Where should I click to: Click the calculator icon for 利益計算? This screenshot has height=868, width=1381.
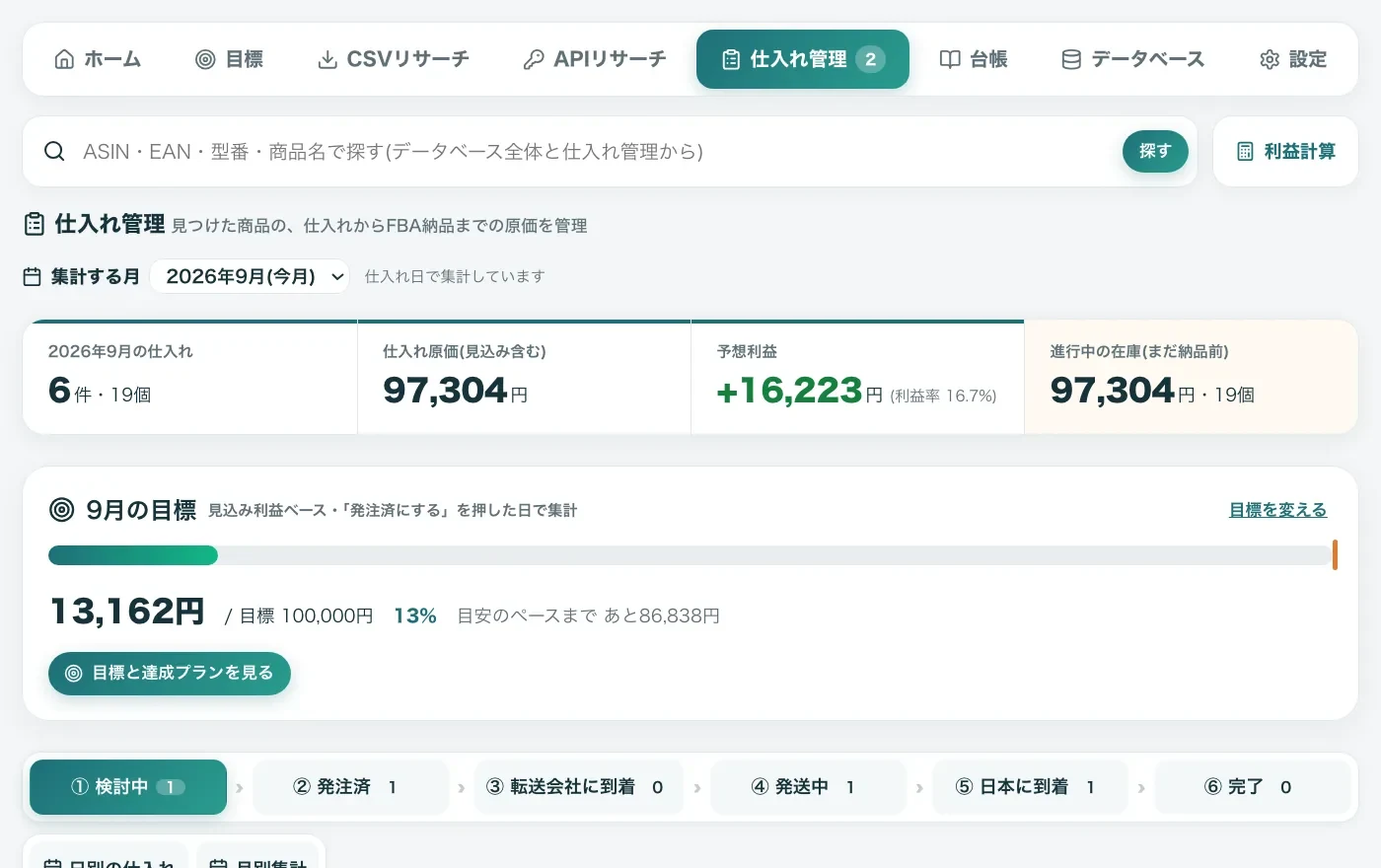(1246, 151)
